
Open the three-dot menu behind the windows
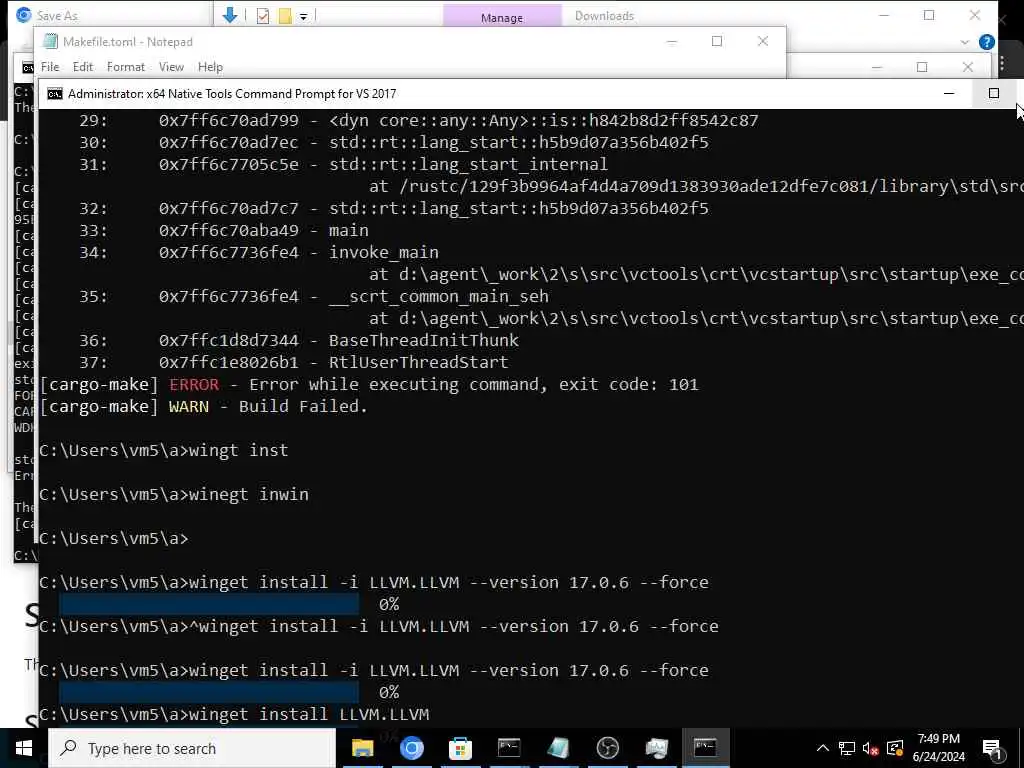pyautogui.click(x=1002, y=63)
